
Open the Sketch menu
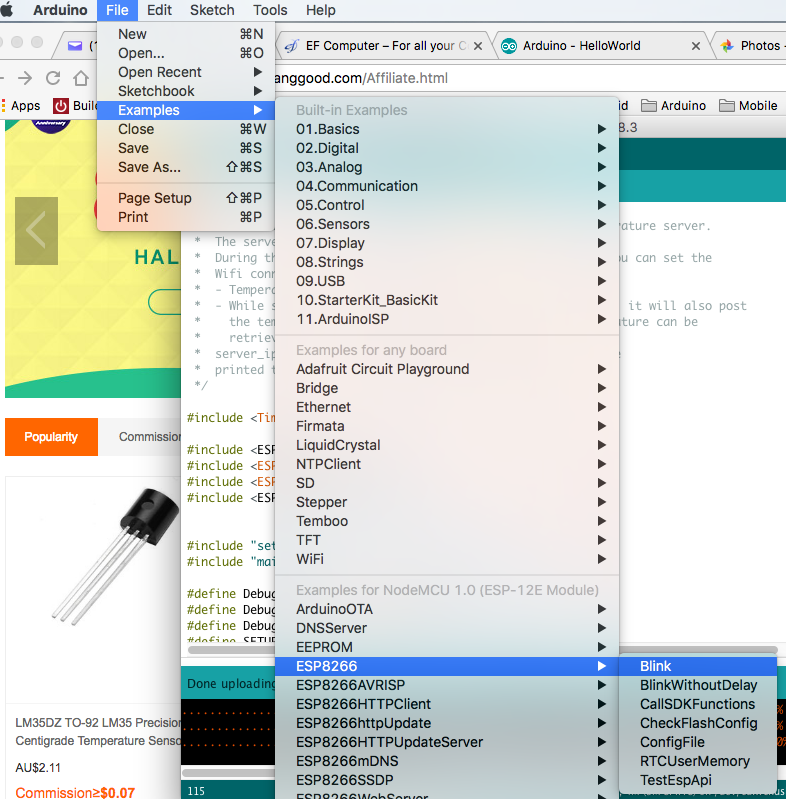[212, 10]
